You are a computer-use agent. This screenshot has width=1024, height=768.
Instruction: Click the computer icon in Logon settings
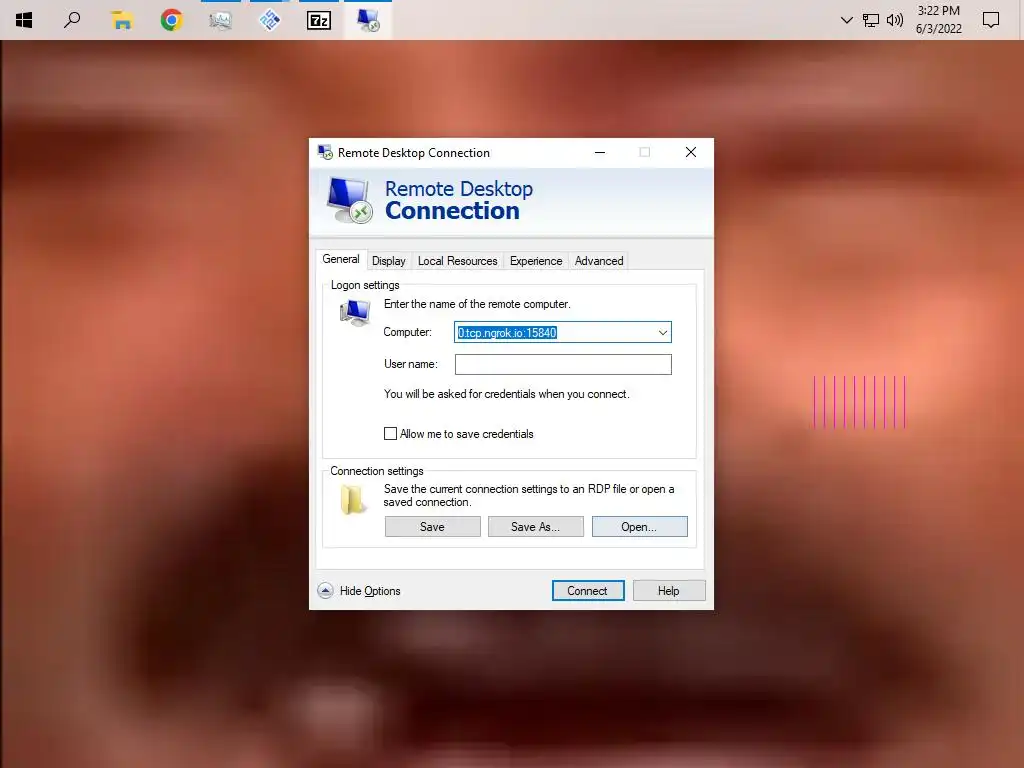click(x=355, y=312)
